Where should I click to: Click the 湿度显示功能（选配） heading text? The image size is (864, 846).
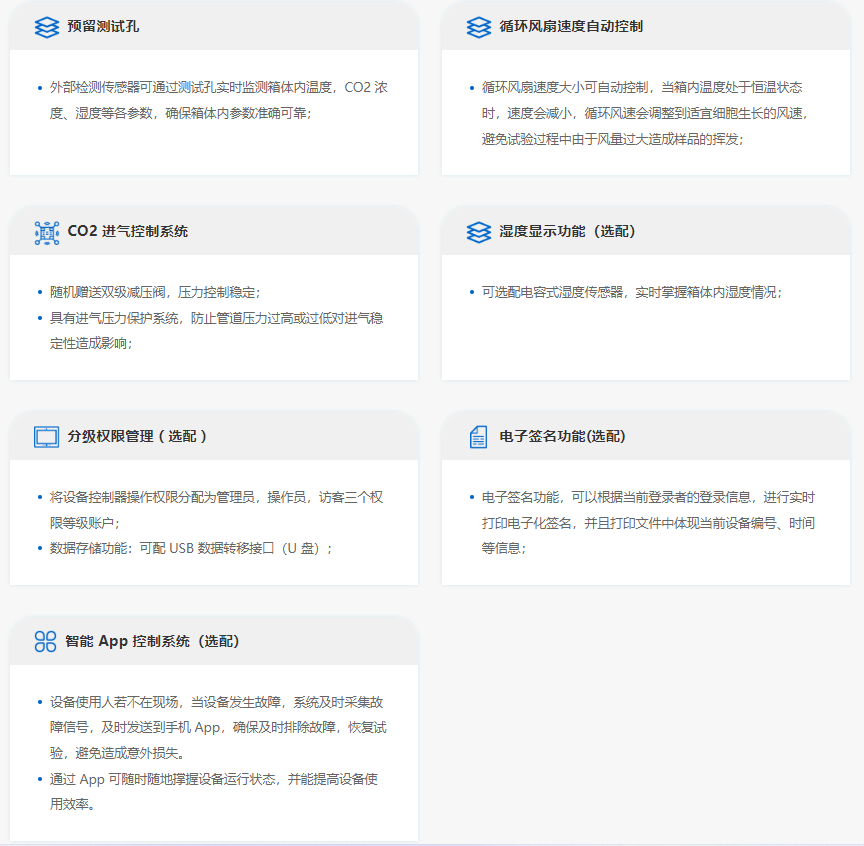tap(567, 232)
